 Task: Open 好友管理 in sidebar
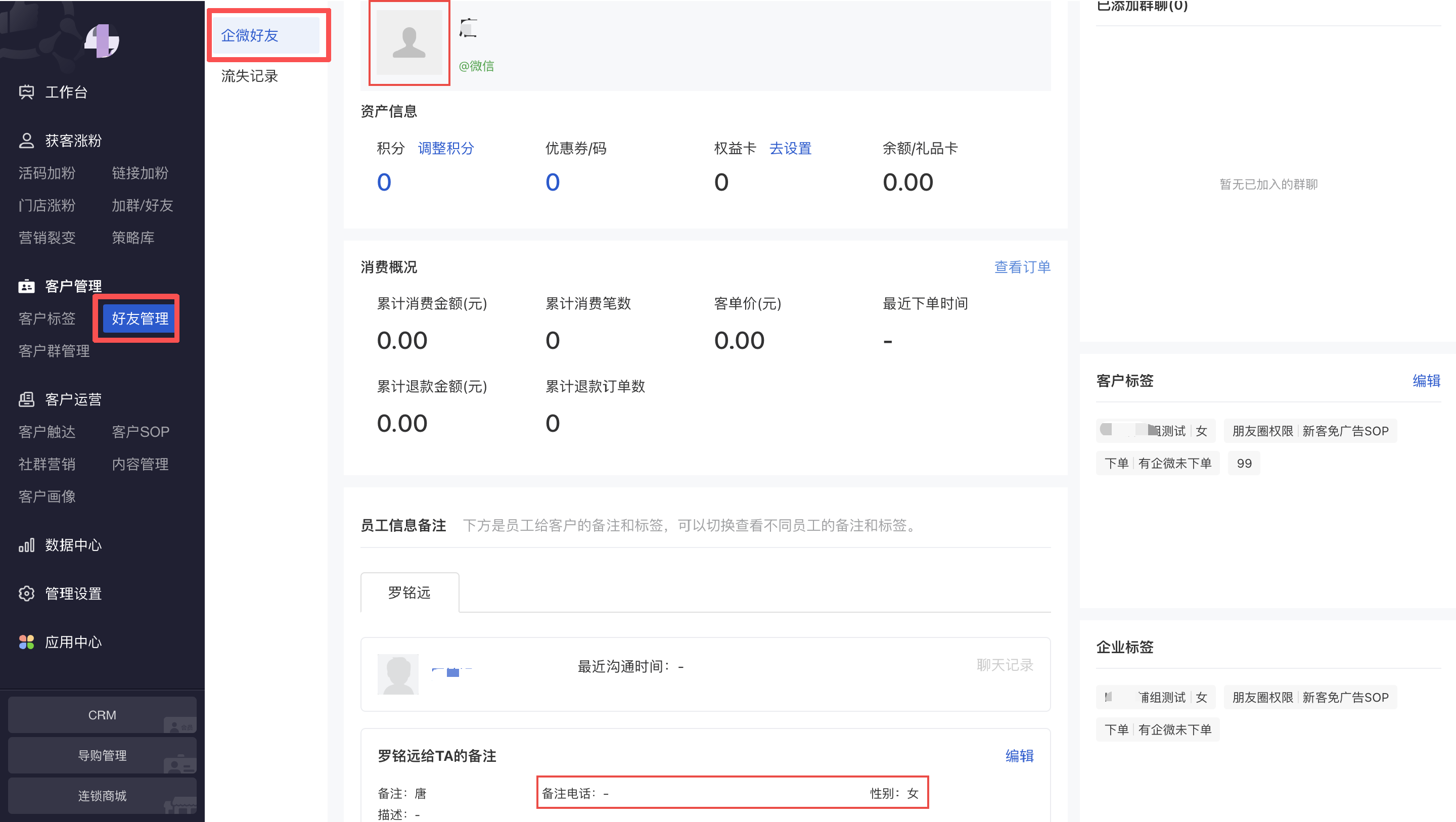[140, 318]
